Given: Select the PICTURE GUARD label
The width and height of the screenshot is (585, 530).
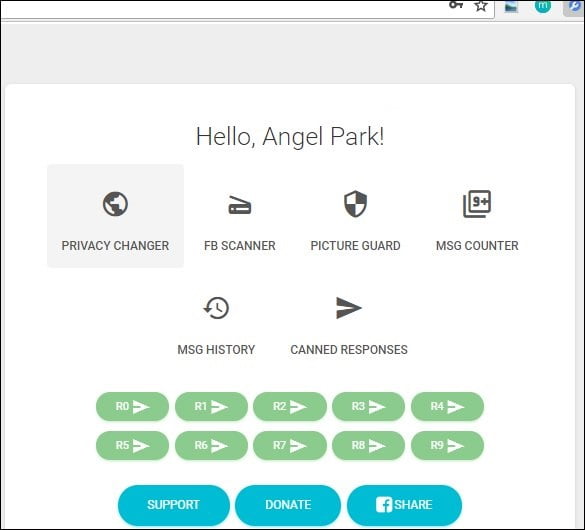Looking at the screenshot, I should (x=355, y=245).
